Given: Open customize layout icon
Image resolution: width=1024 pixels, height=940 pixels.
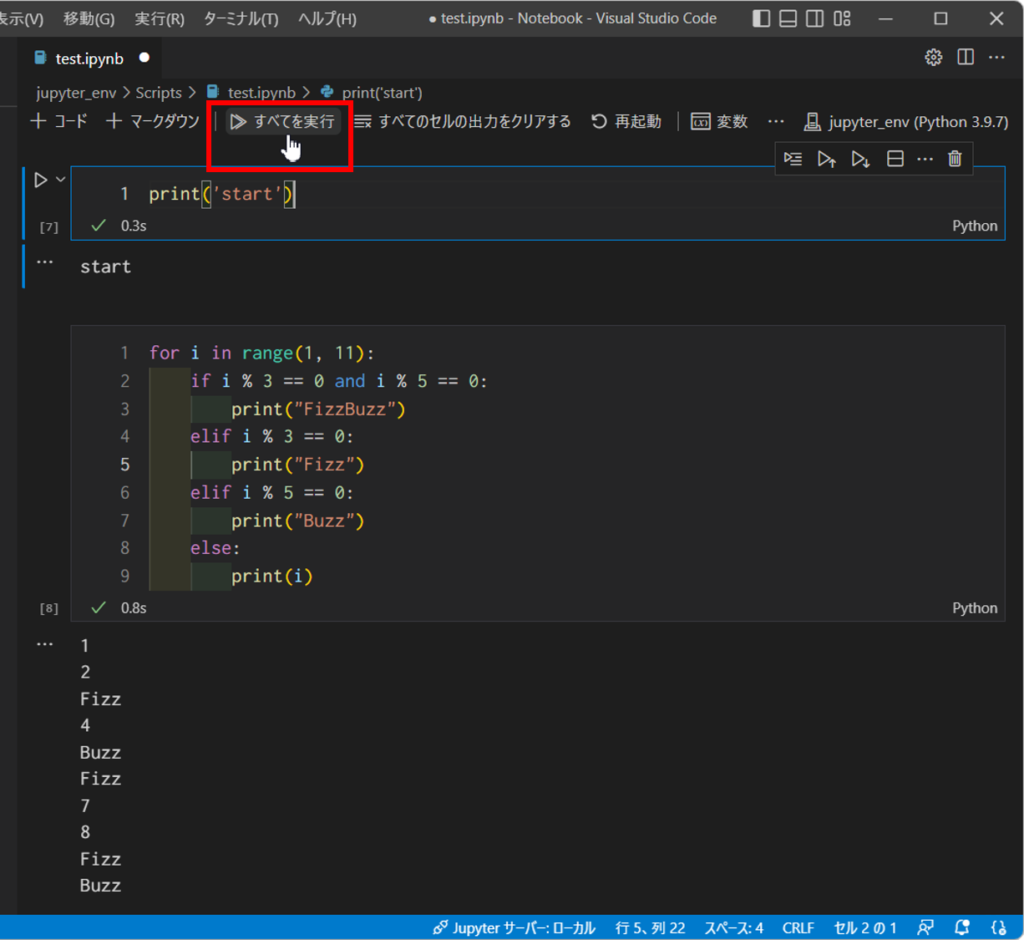Looking at the screenshot, I should coord(842,18).
